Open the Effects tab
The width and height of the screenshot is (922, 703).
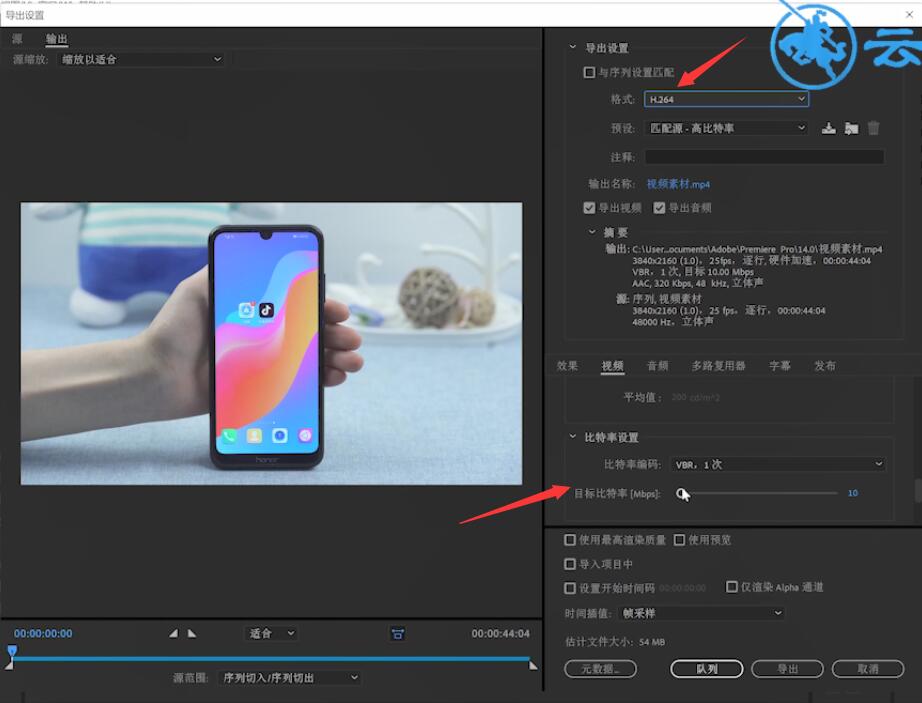pyautogui.click(x=567, y=366)
